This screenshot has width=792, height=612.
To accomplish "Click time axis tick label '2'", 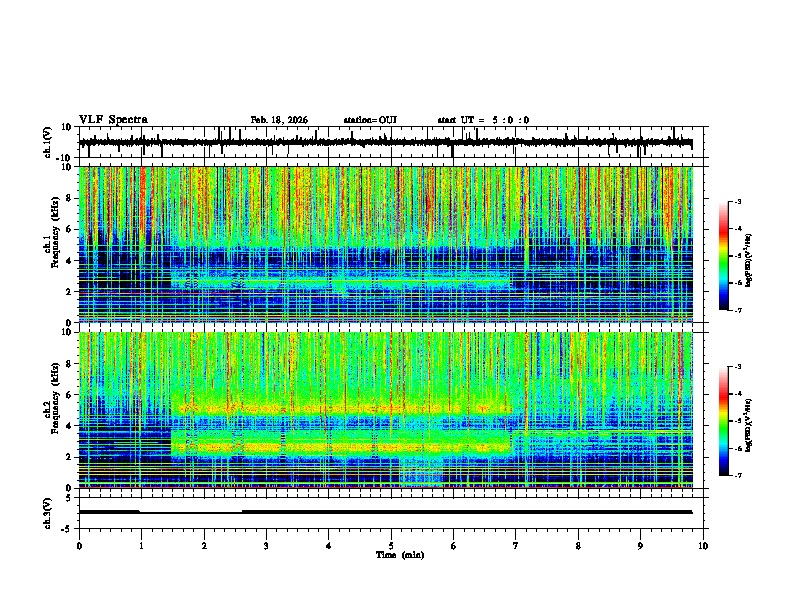I will pyautogui.click(x=204, y=546).
